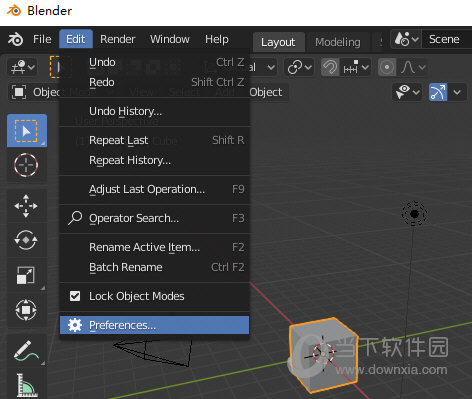472x399 pixels.
Task: Open the Object menu in viewport header
Action: click(266, 92)
